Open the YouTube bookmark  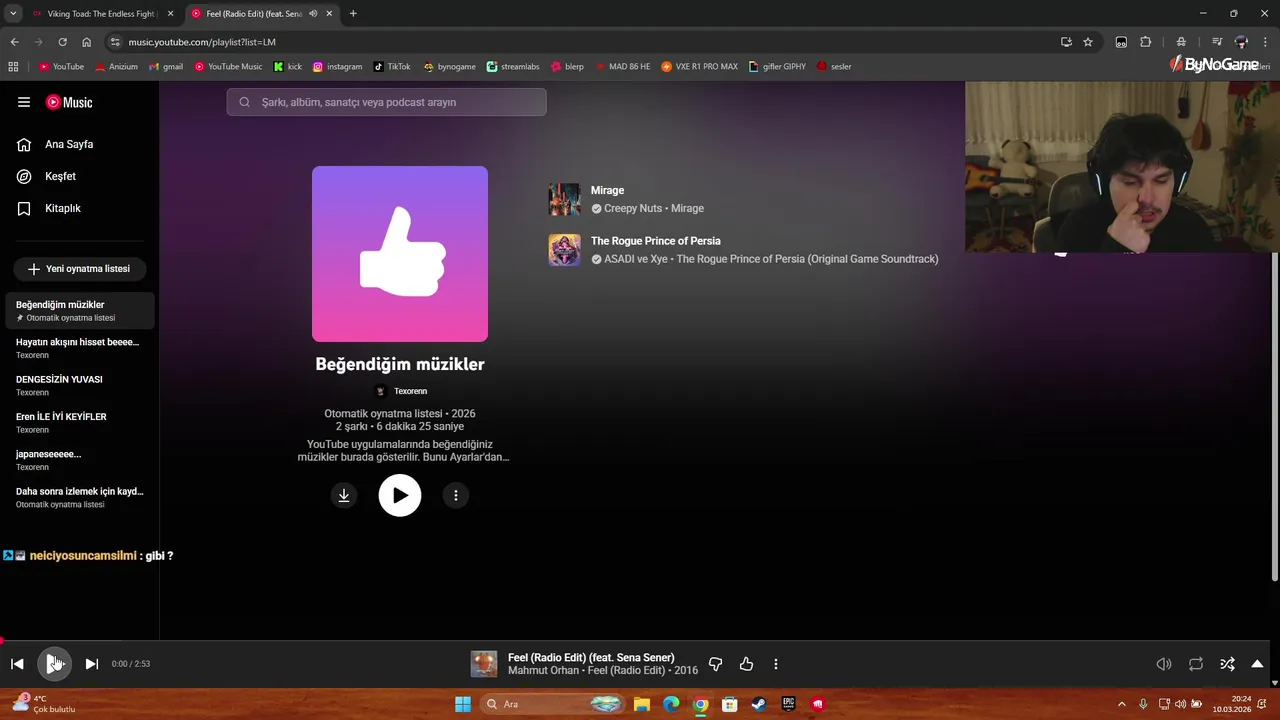(x=61, y=67)
